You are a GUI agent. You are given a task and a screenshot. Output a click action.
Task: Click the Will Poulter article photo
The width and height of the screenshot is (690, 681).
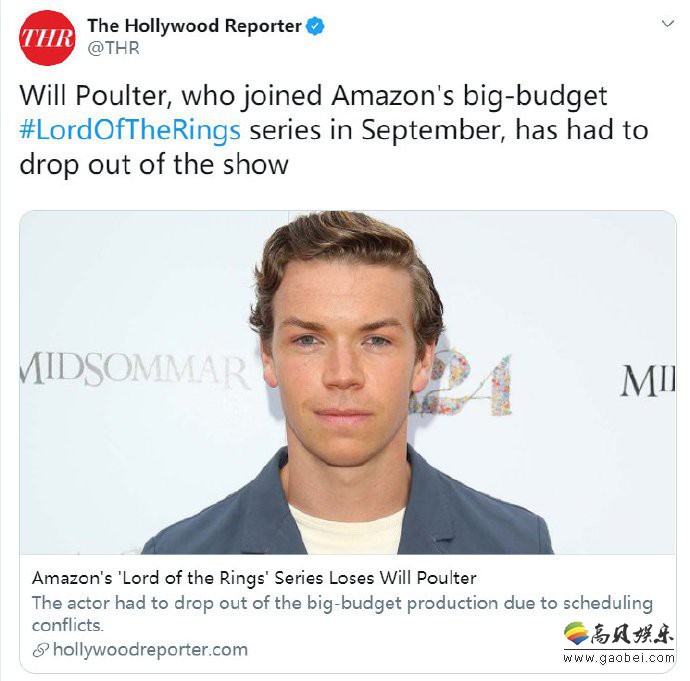tap(347, 382)
